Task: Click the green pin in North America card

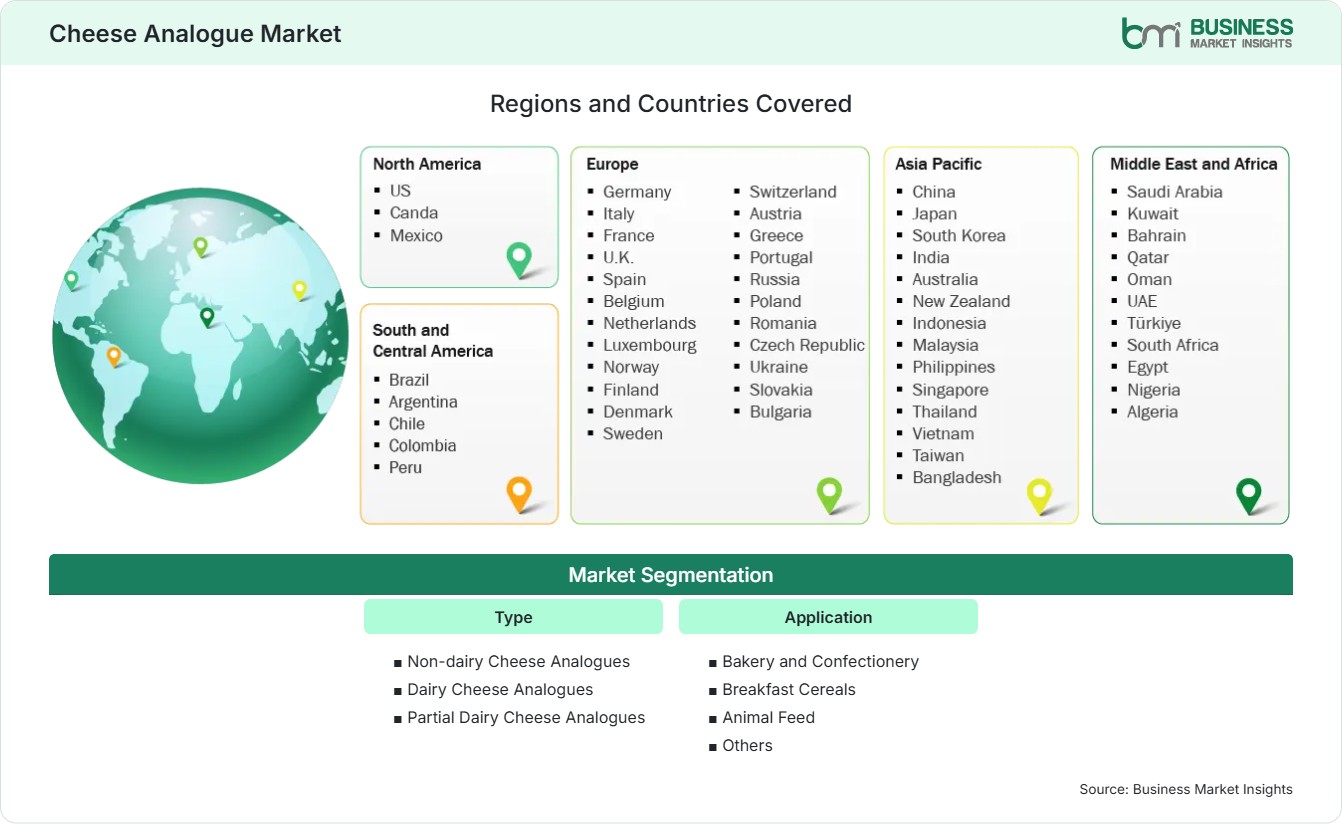Action: click(519, 260)
